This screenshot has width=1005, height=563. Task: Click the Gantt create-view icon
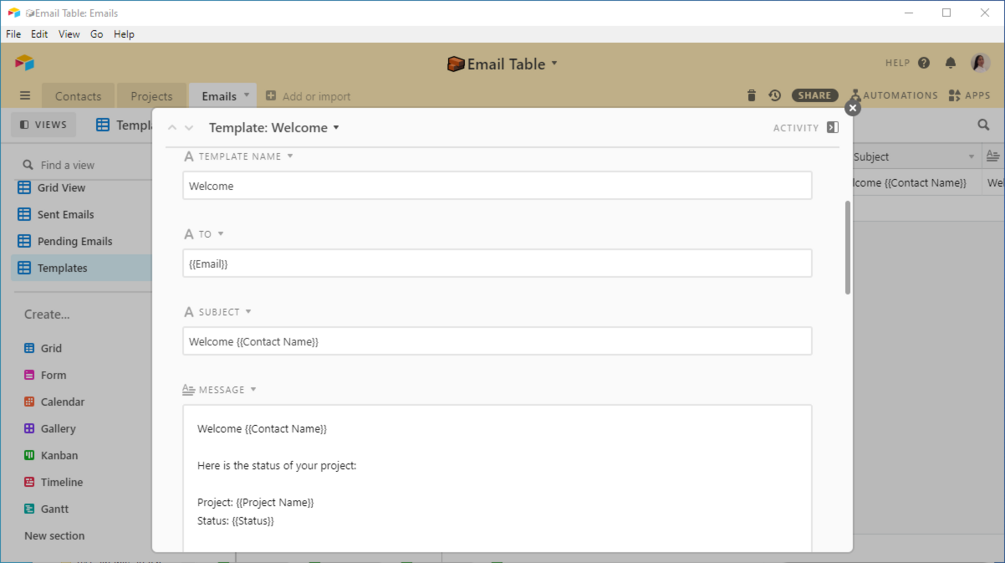(29, 509)
